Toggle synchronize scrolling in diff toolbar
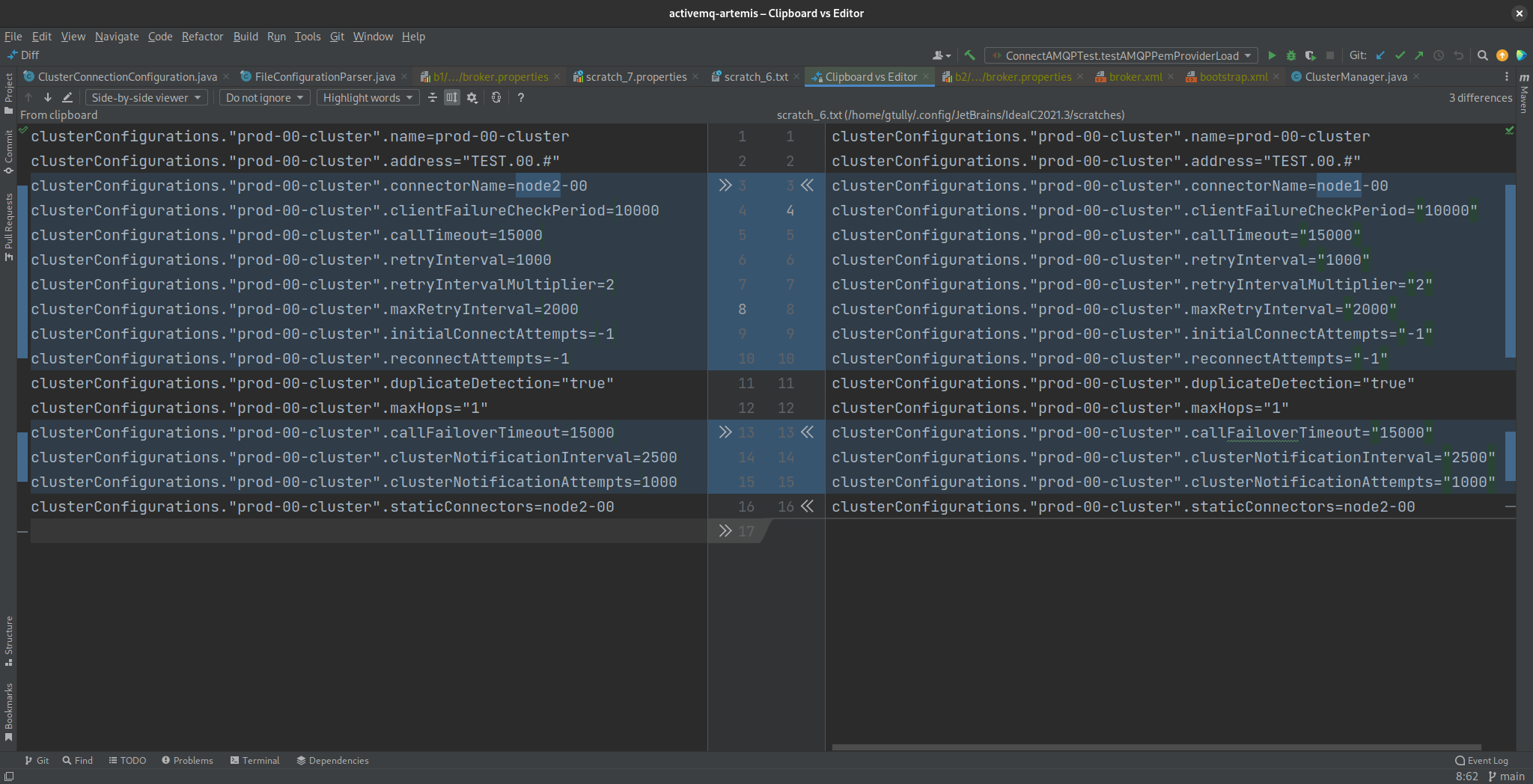Image resolution: width=1533 pixels, height=784 pixels. pos(451,97)
